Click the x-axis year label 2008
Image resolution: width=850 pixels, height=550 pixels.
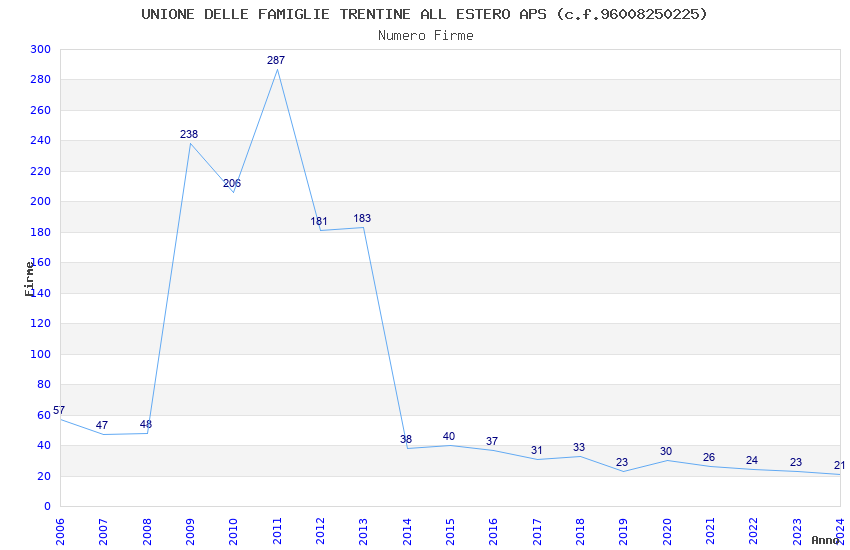click(146, 532)
